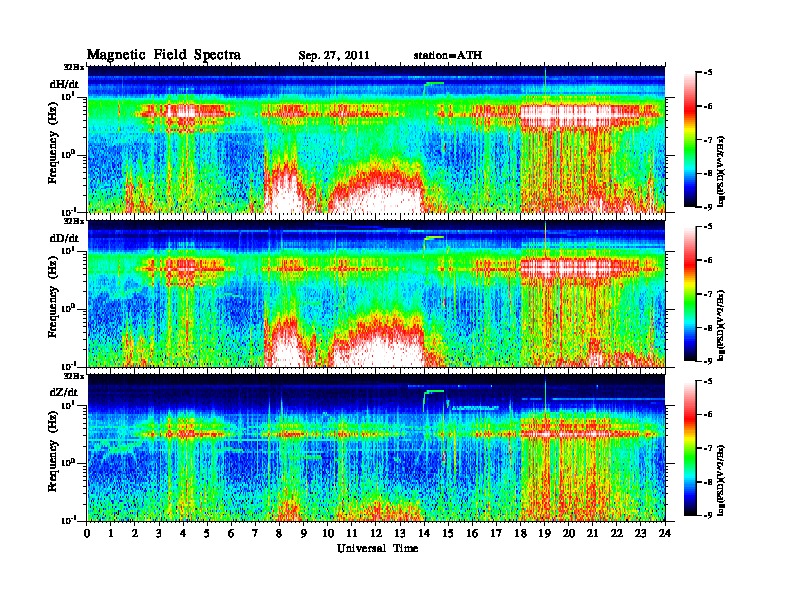792x612 pixels.
Task: Click the "station=ATH" label
Action: 448,55
